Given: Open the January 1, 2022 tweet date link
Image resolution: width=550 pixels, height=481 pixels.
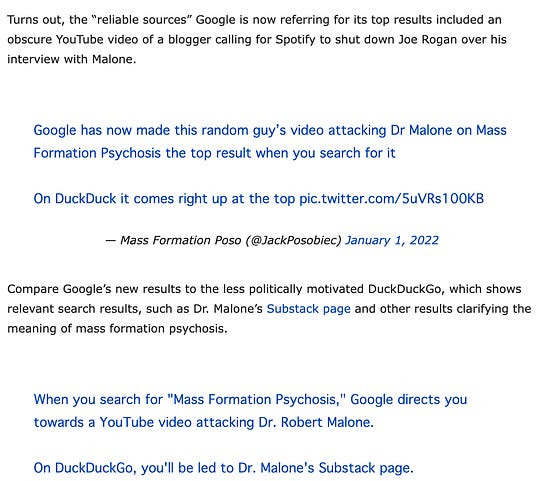Looking at the screenshot, I should [x=392, y=240].
